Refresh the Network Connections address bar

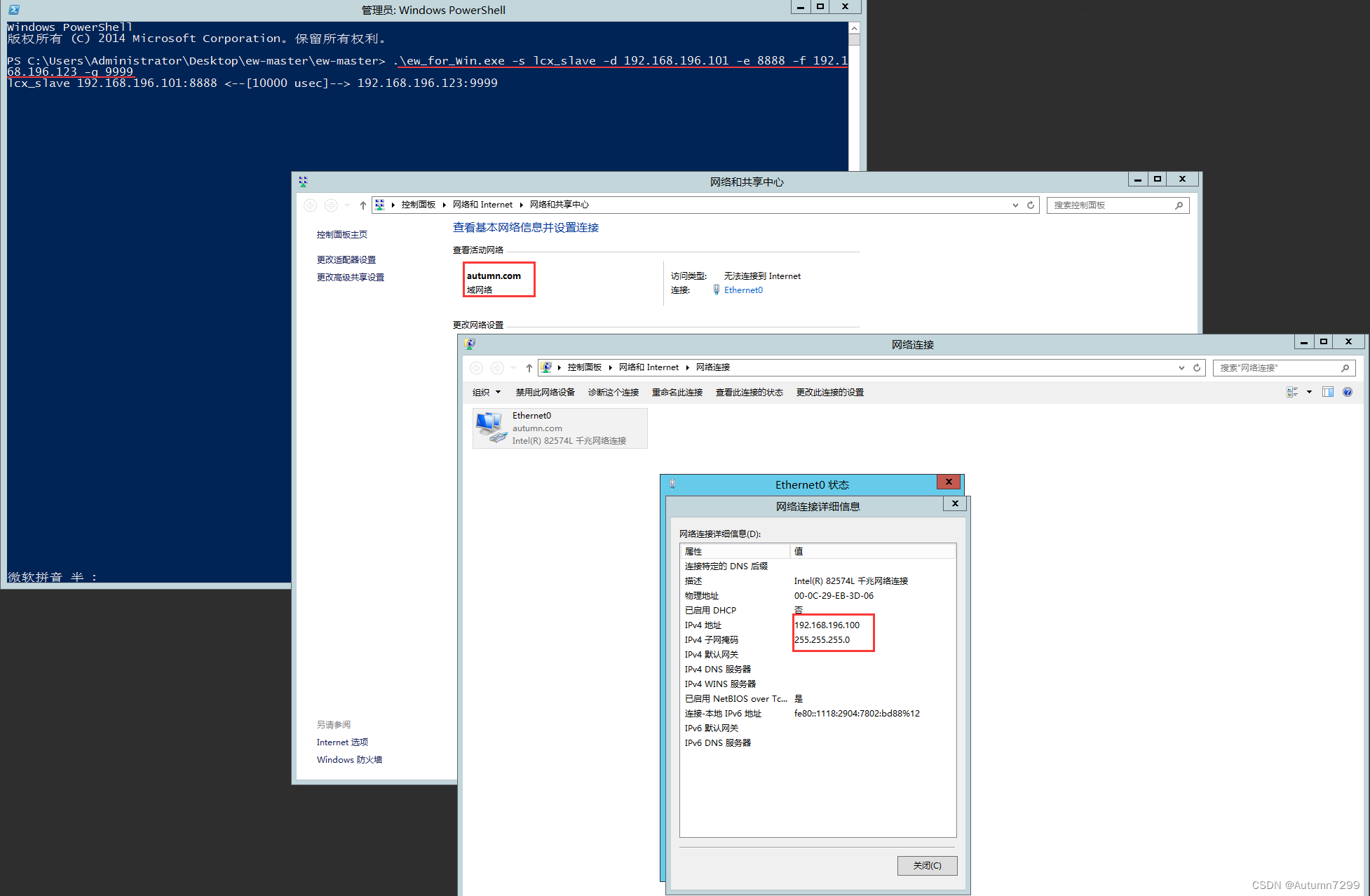click(x=1197, y=368)
